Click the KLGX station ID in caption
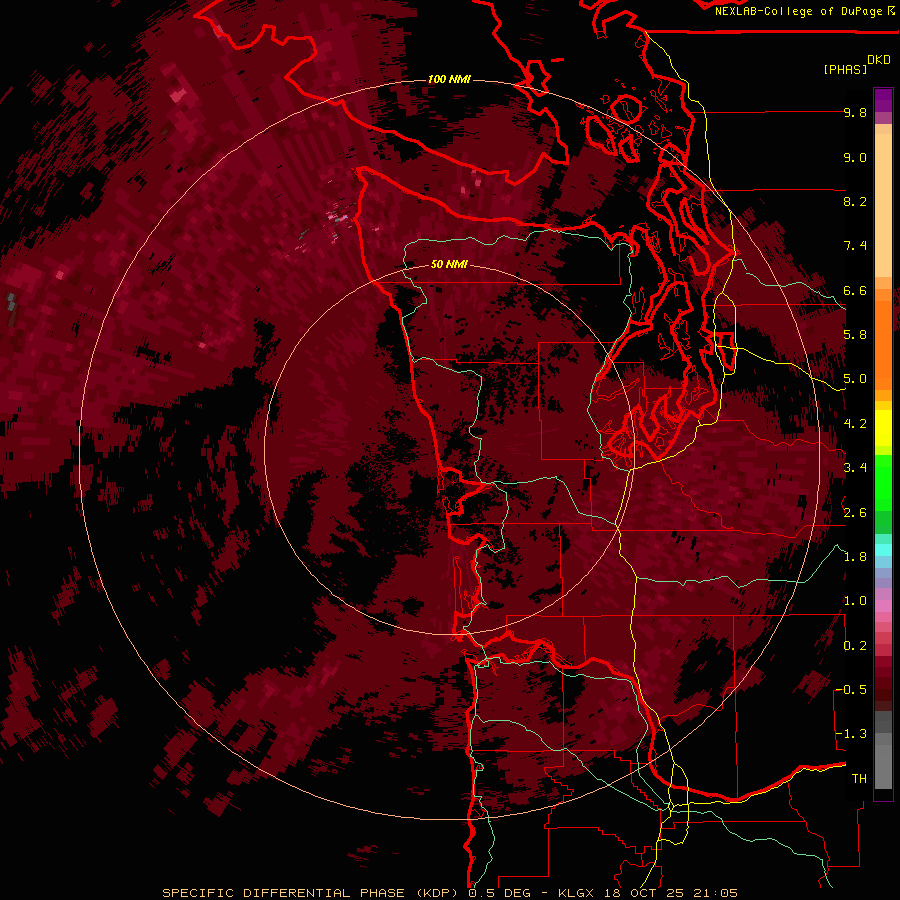The height and width of the screenshot is (900, 900). tap(575, 893)
